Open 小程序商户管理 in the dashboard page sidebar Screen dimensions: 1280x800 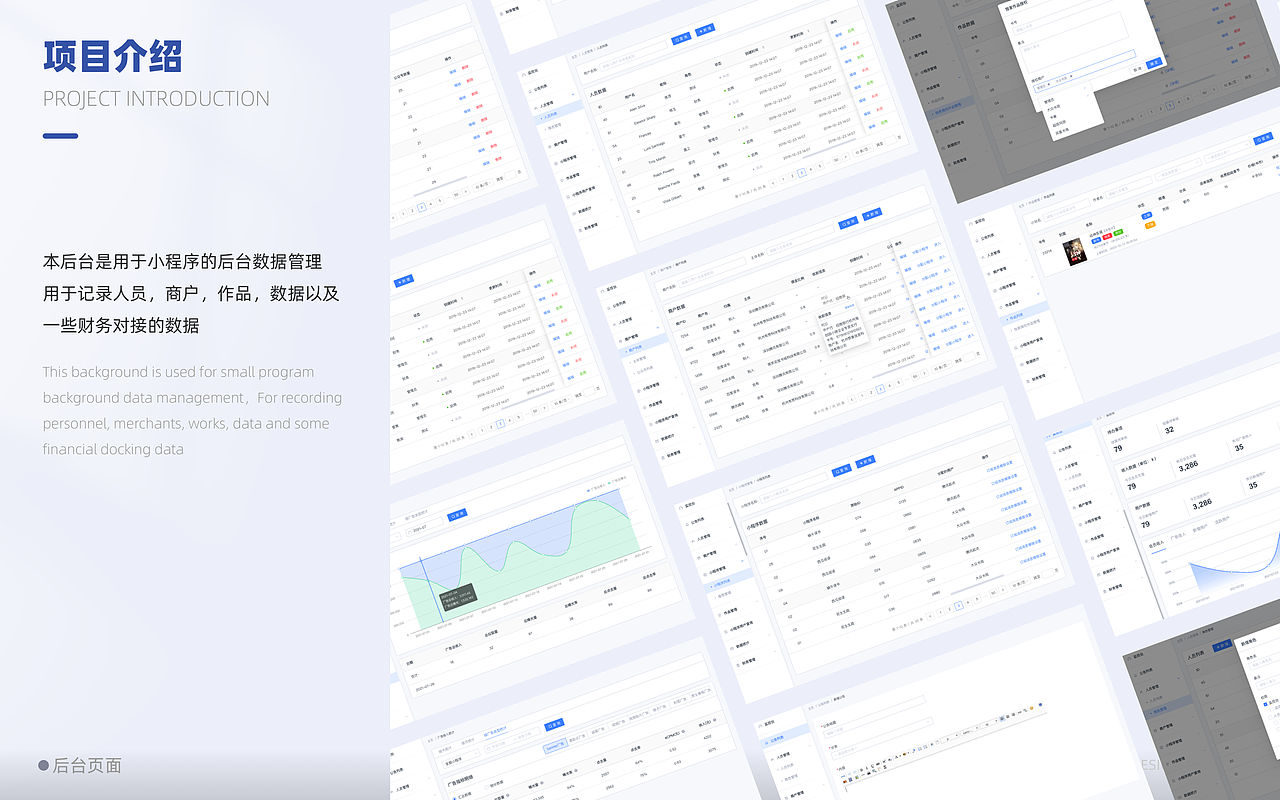pyautogui.click(x=1108, y=553)
